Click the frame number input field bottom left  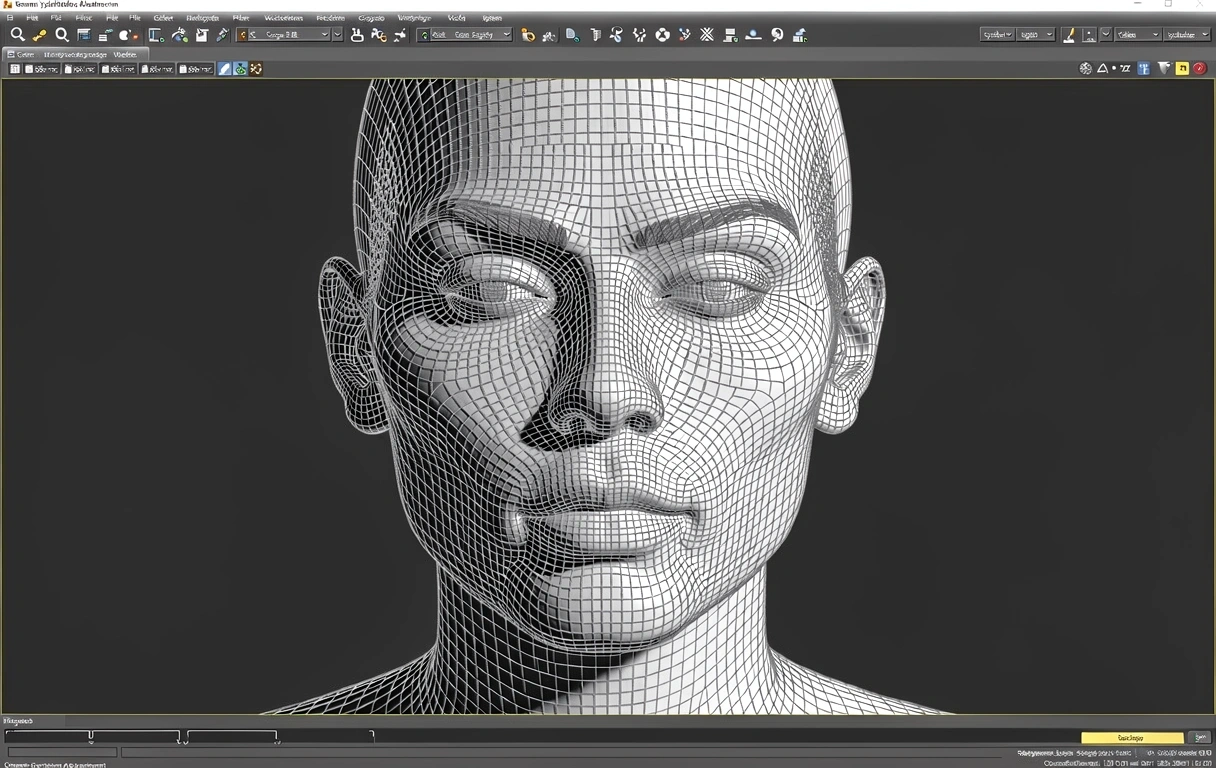point(62,751)
